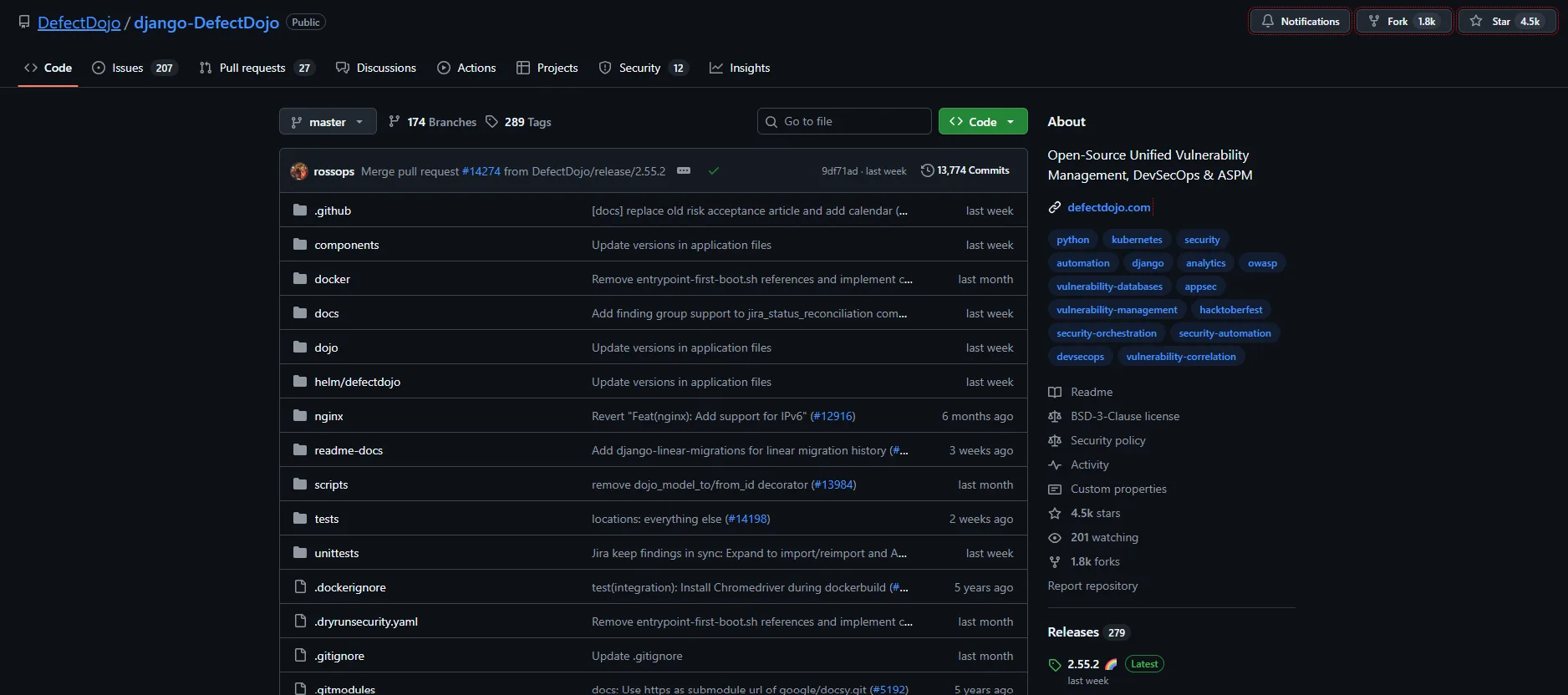The height and width of the screenshot is (695, 1568).
Task: Expand the commit message ellipsis
Action: point(684,171)
